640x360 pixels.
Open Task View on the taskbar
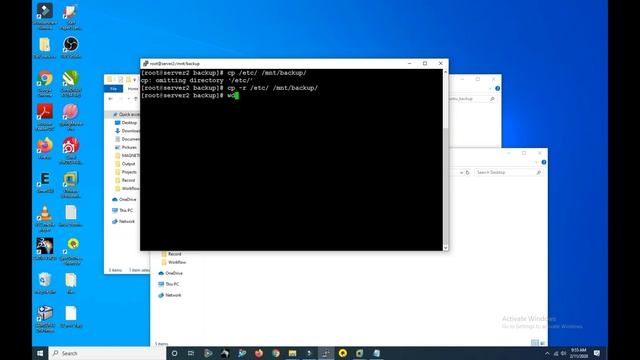(191, 353)
